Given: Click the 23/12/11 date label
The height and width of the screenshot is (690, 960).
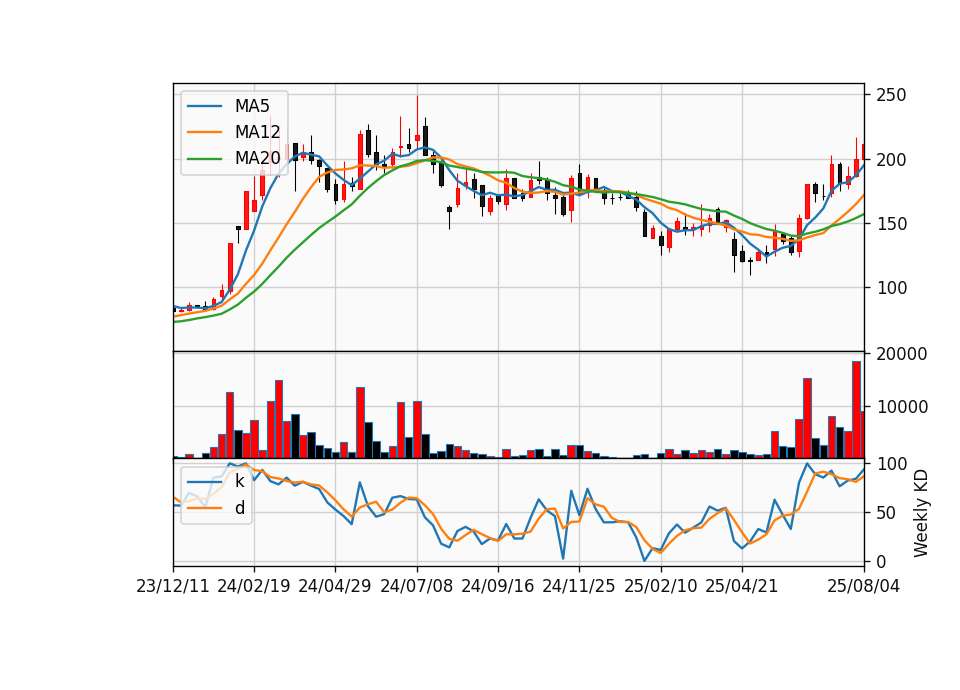Looking at the screenshot, I should point(173,586).
